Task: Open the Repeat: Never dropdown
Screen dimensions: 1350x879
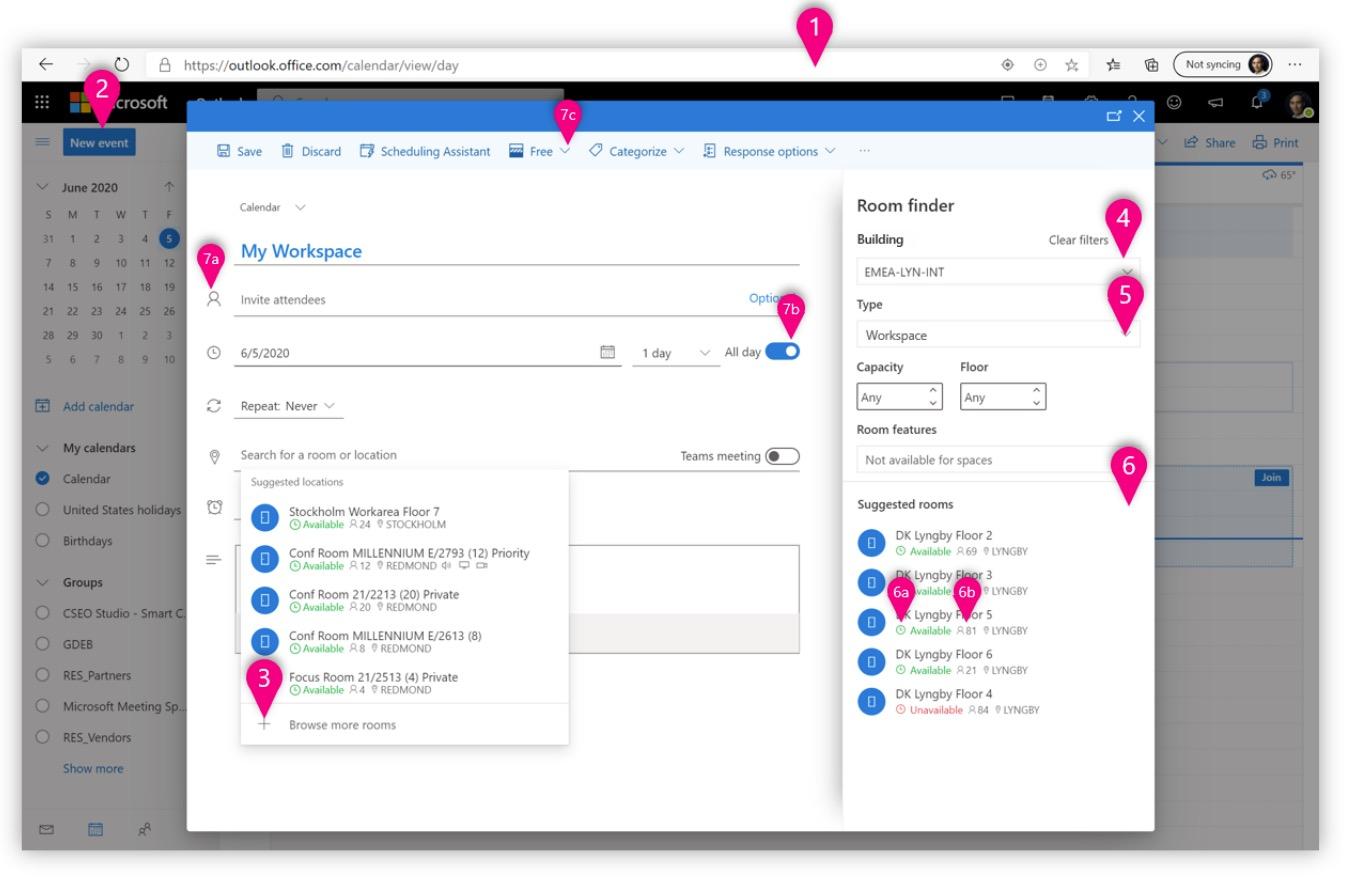Action: [x=288, y=406]
